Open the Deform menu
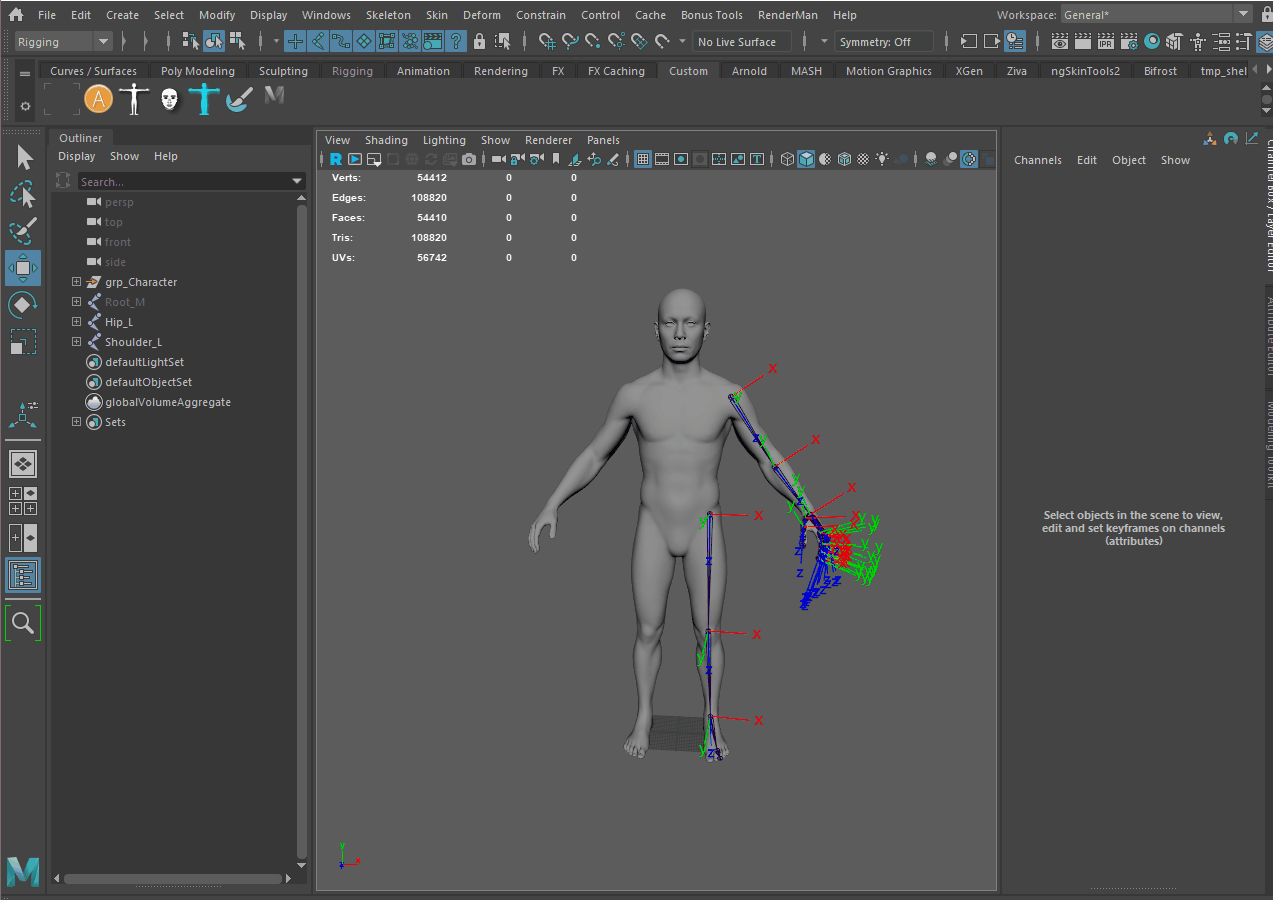The width and height of the screenshot is (1273, 900). tap(482, 15)
